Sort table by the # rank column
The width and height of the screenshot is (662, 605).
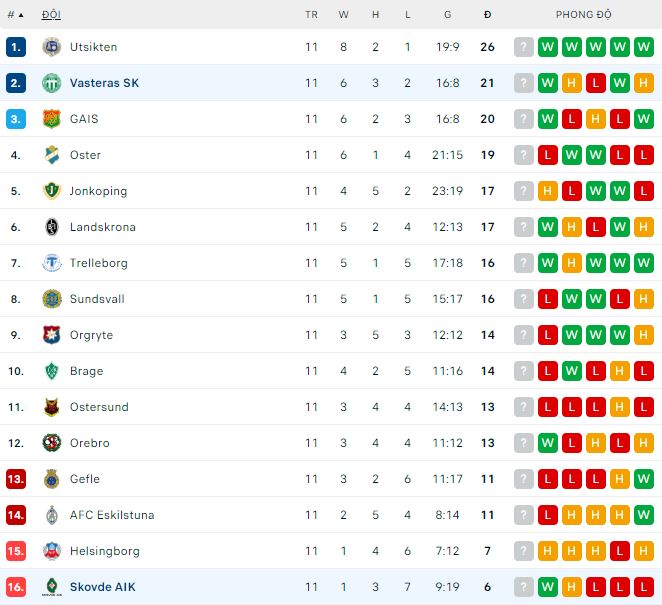click(x=14, y=15)
